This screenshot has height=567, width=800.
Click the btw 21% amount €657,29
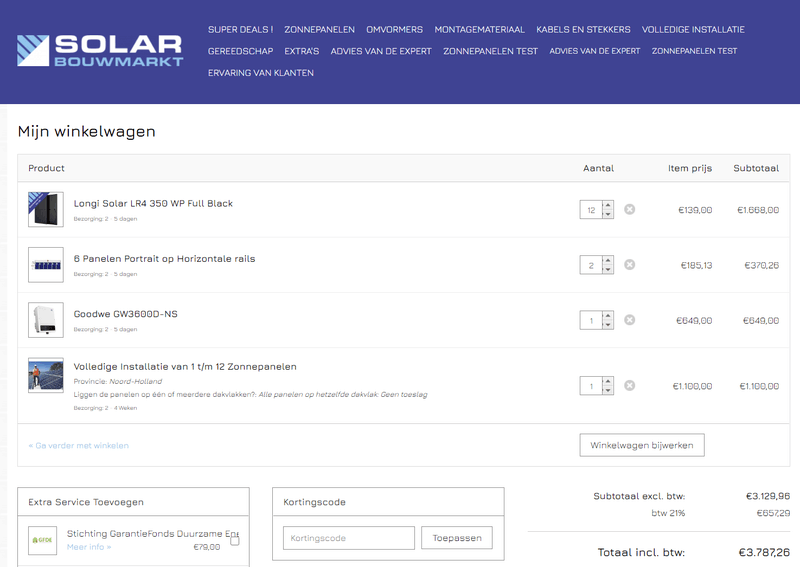773,513
